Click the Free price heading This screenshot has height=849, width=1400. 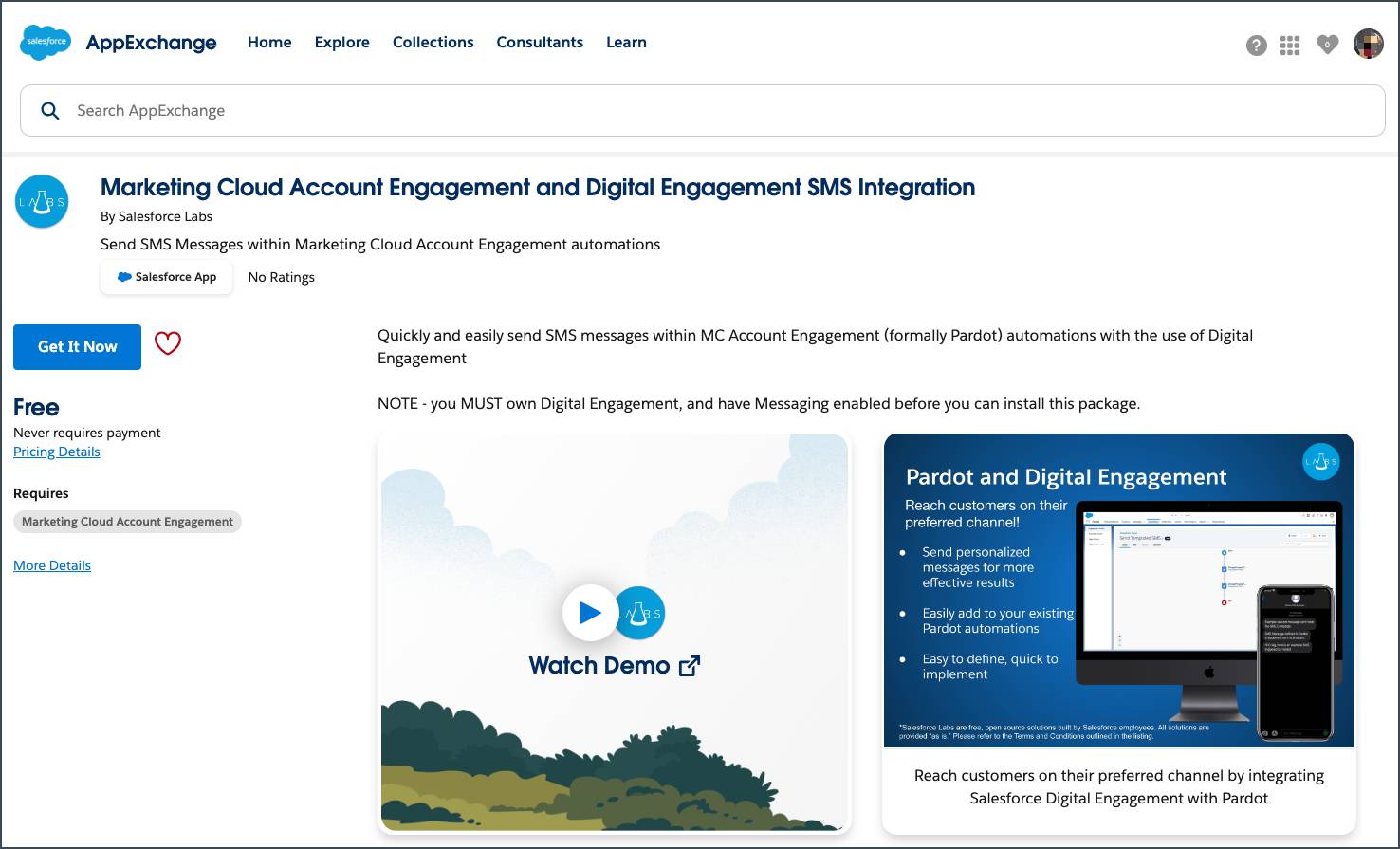point(36,408)
